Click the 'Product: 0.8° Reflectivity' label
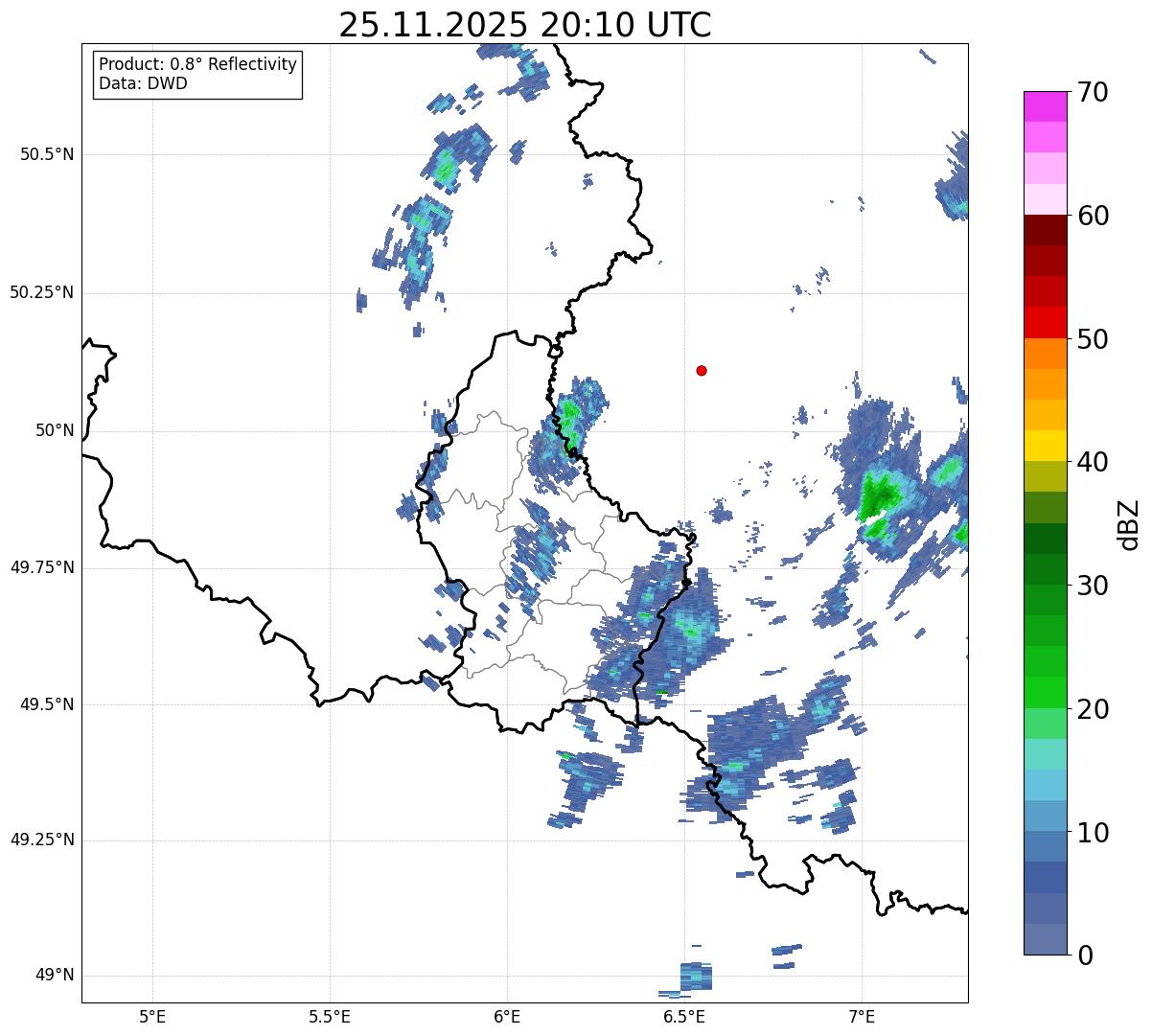This screenshot has width=1152, height=1036. coord(198,64)
